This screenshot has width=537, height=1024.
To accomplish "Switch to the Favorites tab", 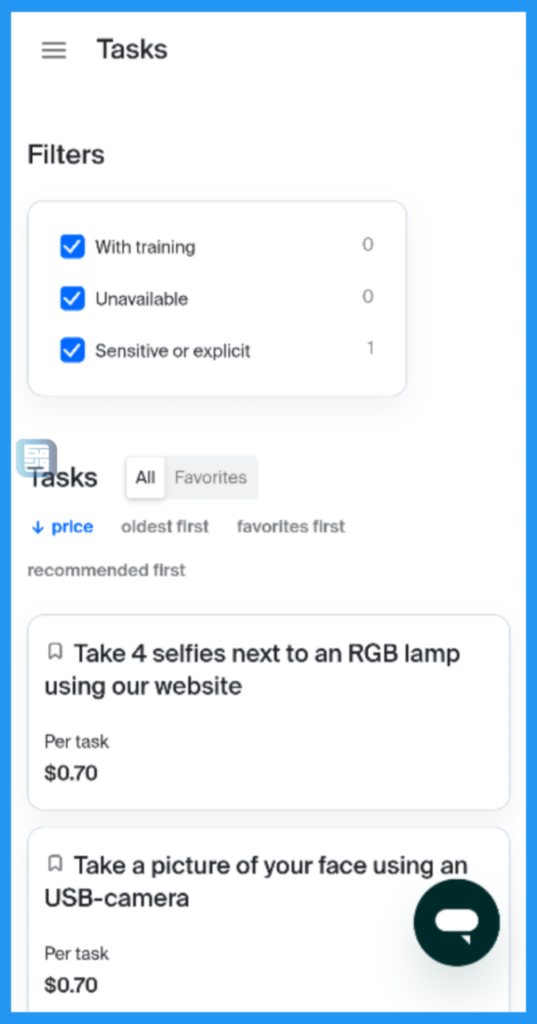I will 210,477.
